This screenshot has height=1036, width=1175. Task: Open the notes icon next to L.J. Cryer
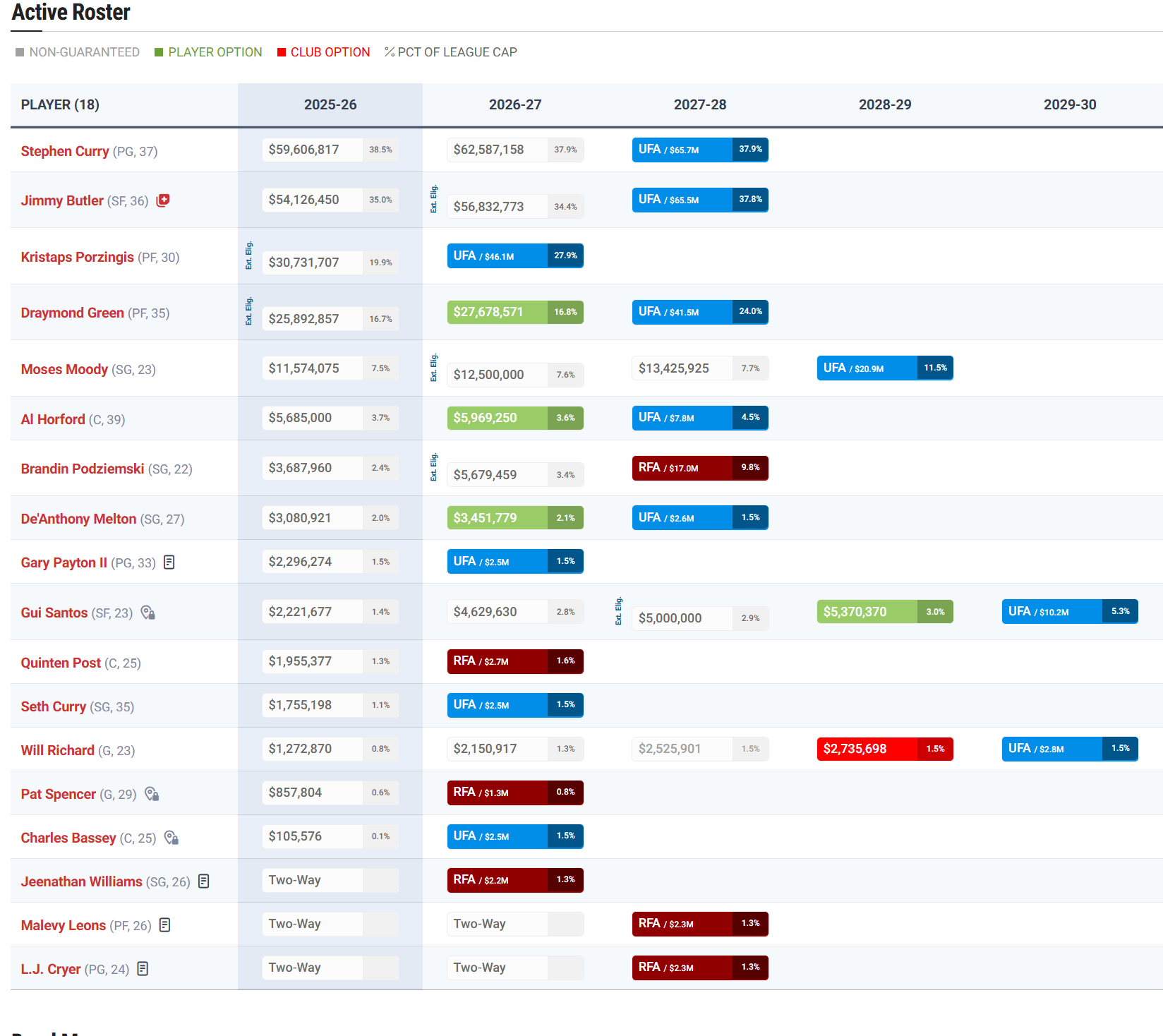pyautogui.click(x=143, y=968)
